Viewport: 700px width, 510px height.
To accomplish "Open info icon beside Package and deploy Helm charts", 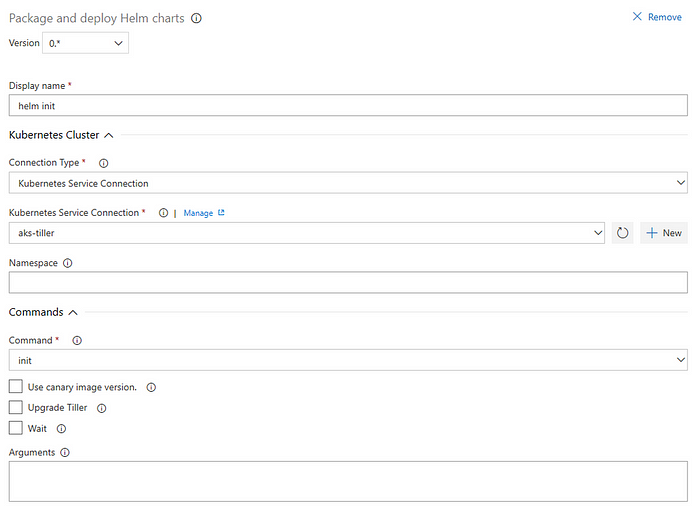I will point(196,18).
